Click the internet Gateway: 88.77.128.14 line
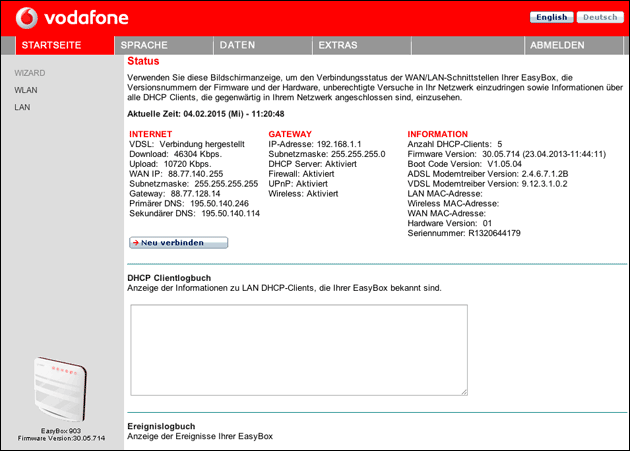The width and height of the screenshot is (630, 451). 174,194
